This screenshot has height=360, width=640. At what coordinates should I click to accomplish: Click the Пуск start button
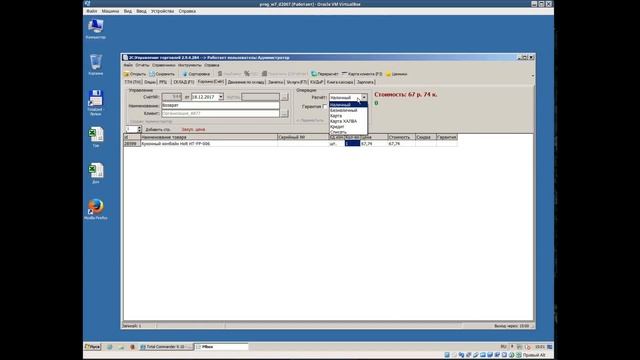[92, 347]
